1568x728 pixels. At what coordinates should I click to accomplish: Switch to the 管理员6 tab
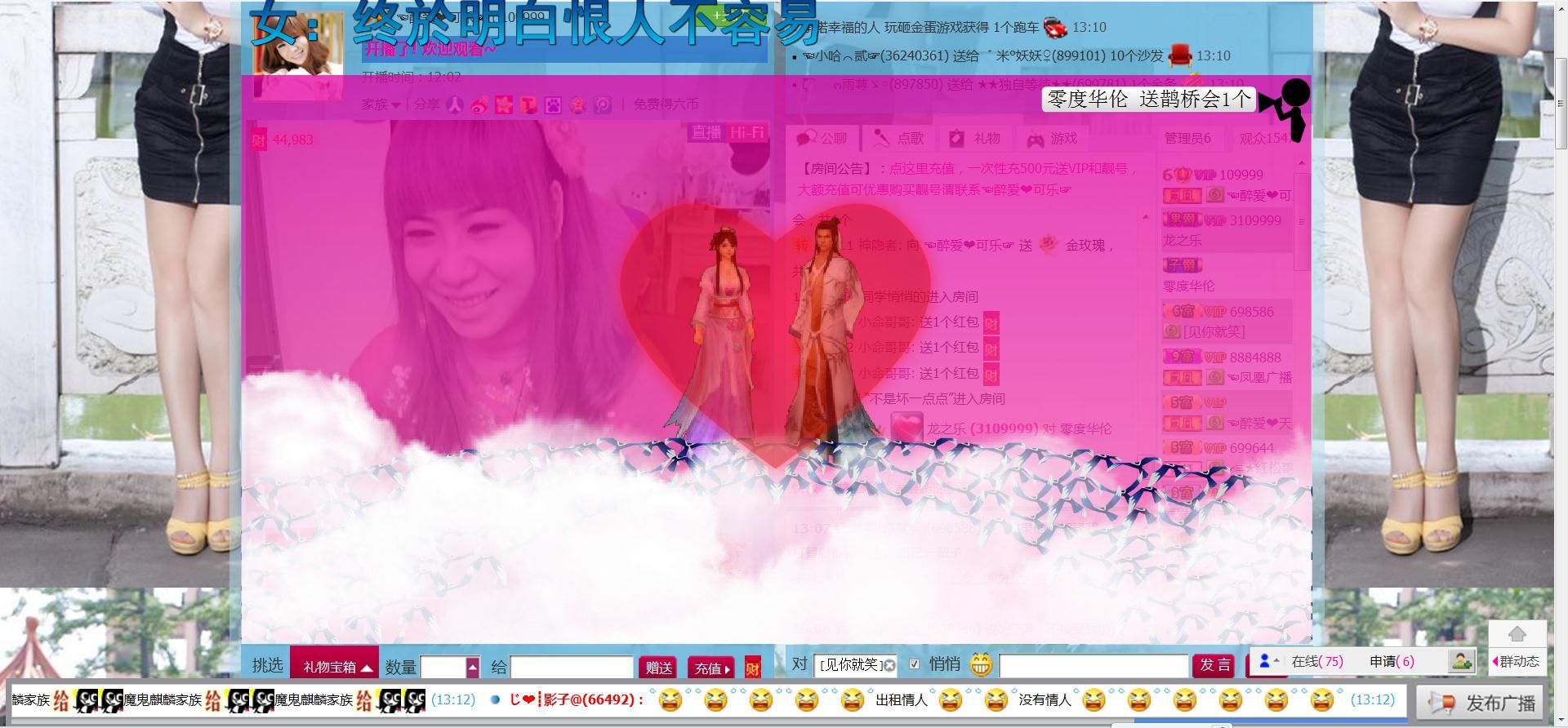pyautogui.click(x=1187, y=139)
